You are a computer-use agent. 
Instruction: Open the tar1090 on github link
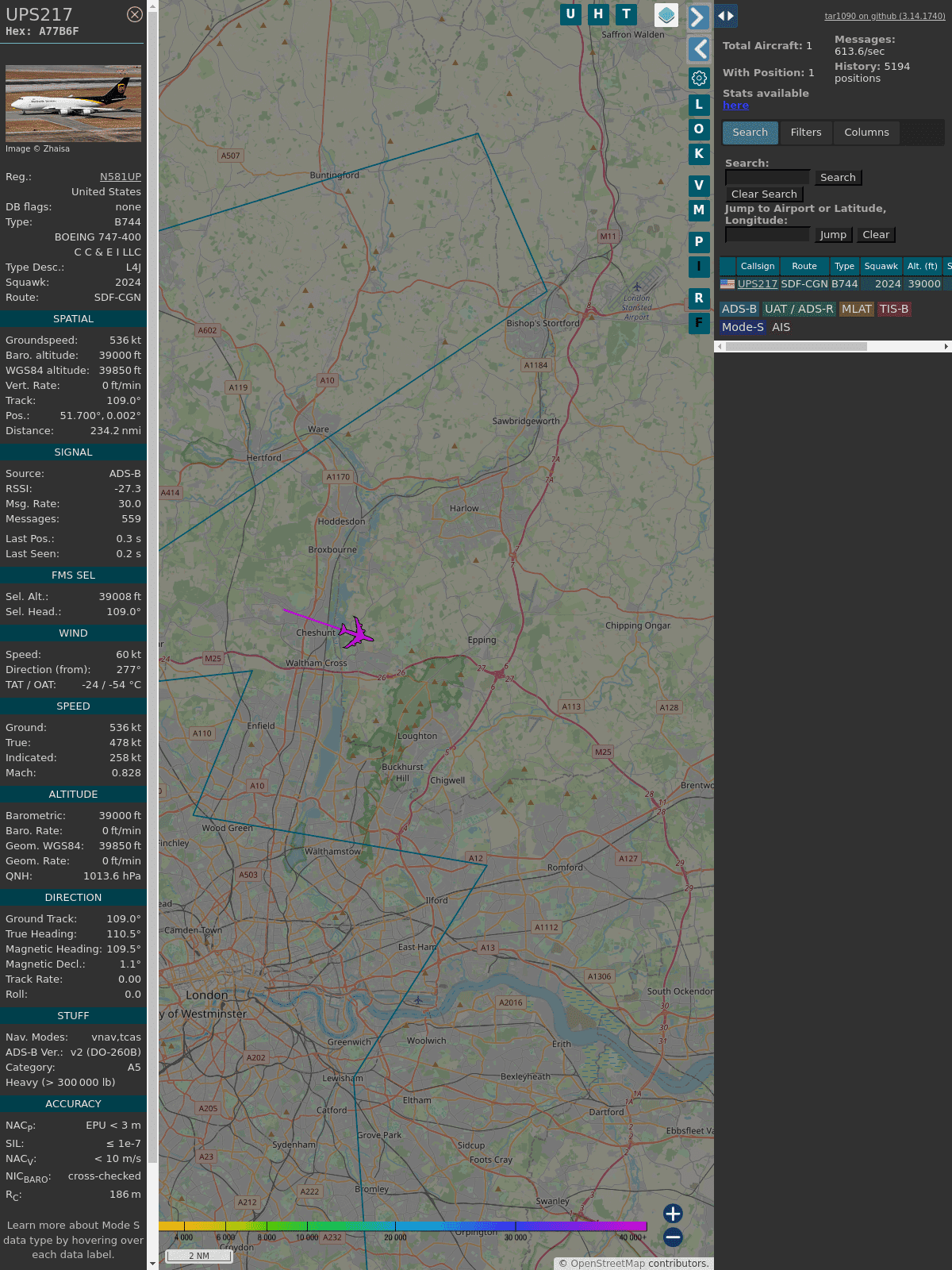click(885, 16)
